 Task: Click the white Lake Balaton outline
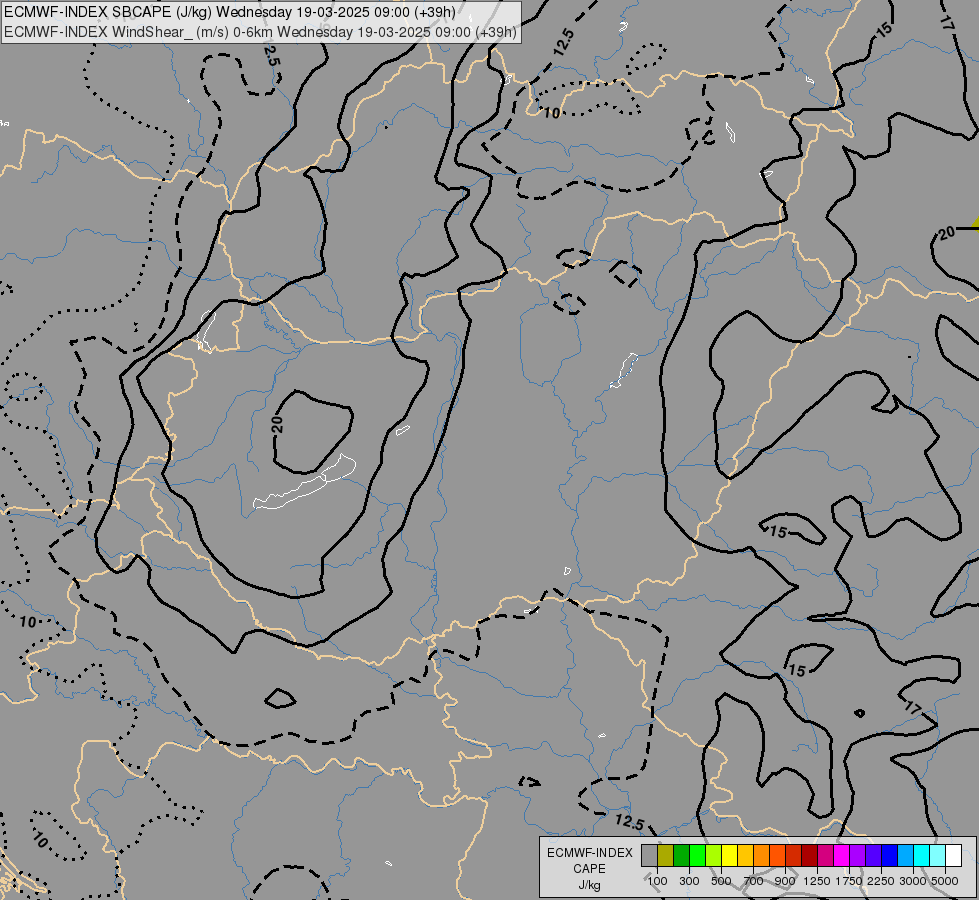[305, 484]
